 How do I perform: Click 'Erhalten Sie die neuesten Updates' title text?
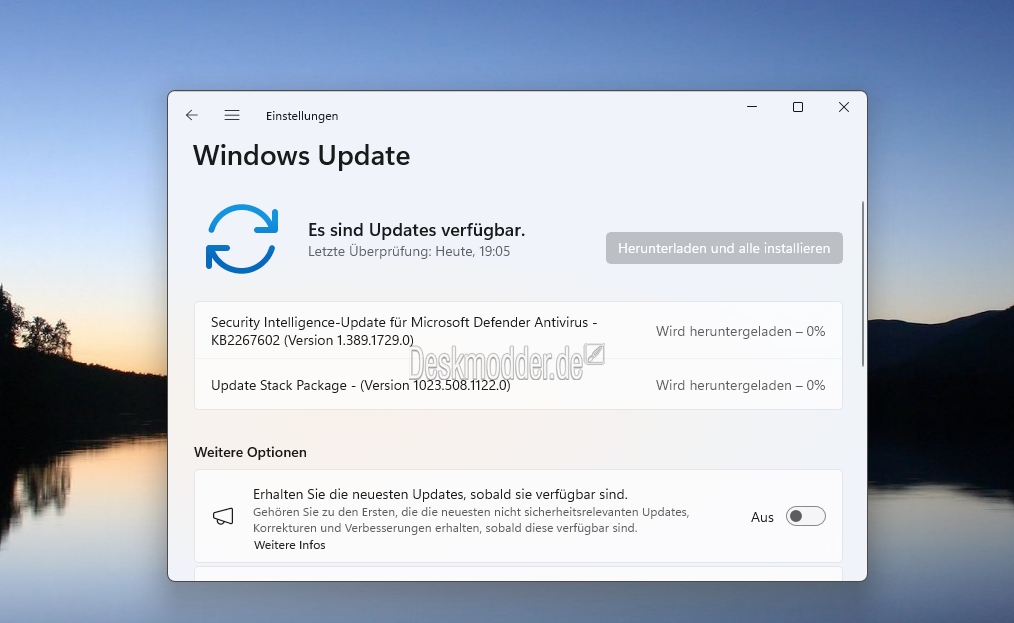coord(440,494)
